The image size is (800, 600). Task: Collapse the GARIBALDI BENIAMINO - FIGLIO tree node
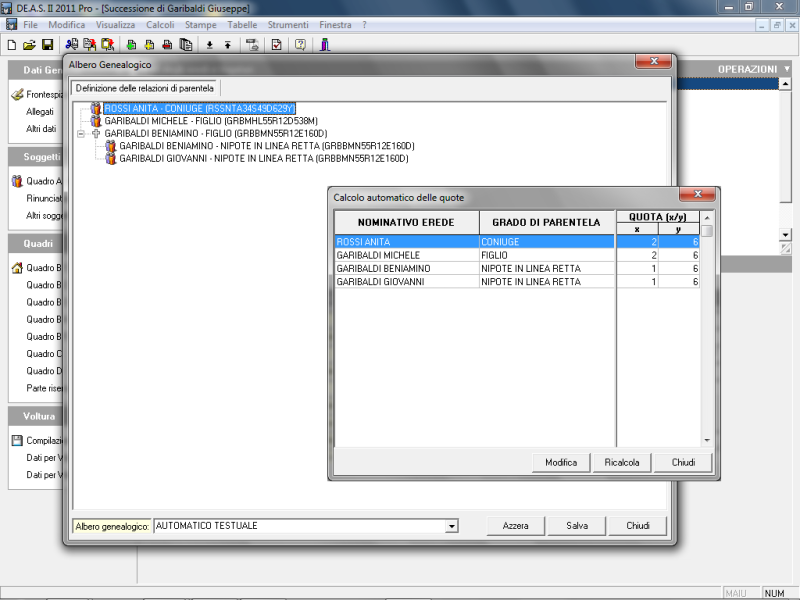coord(80,133)
